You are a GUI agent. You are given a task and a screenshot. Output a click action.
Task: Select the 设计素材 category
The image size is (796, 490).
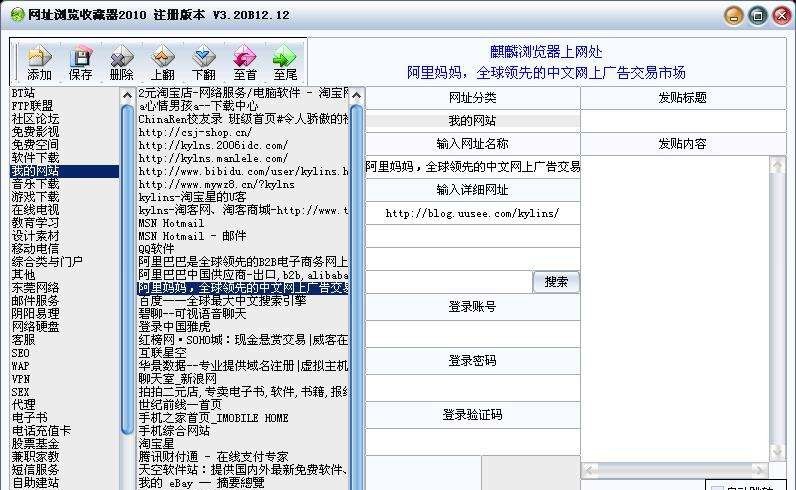pyautogui.click(x=35, y=236)
